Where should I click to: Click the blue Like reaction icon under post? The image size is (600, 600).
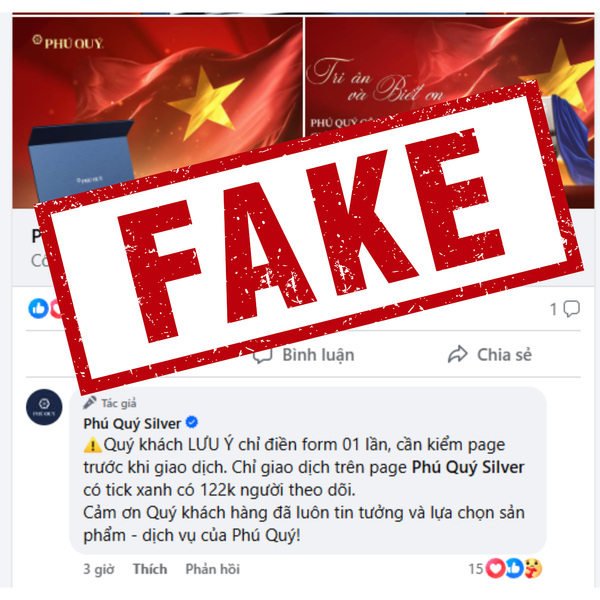(38, 308)
